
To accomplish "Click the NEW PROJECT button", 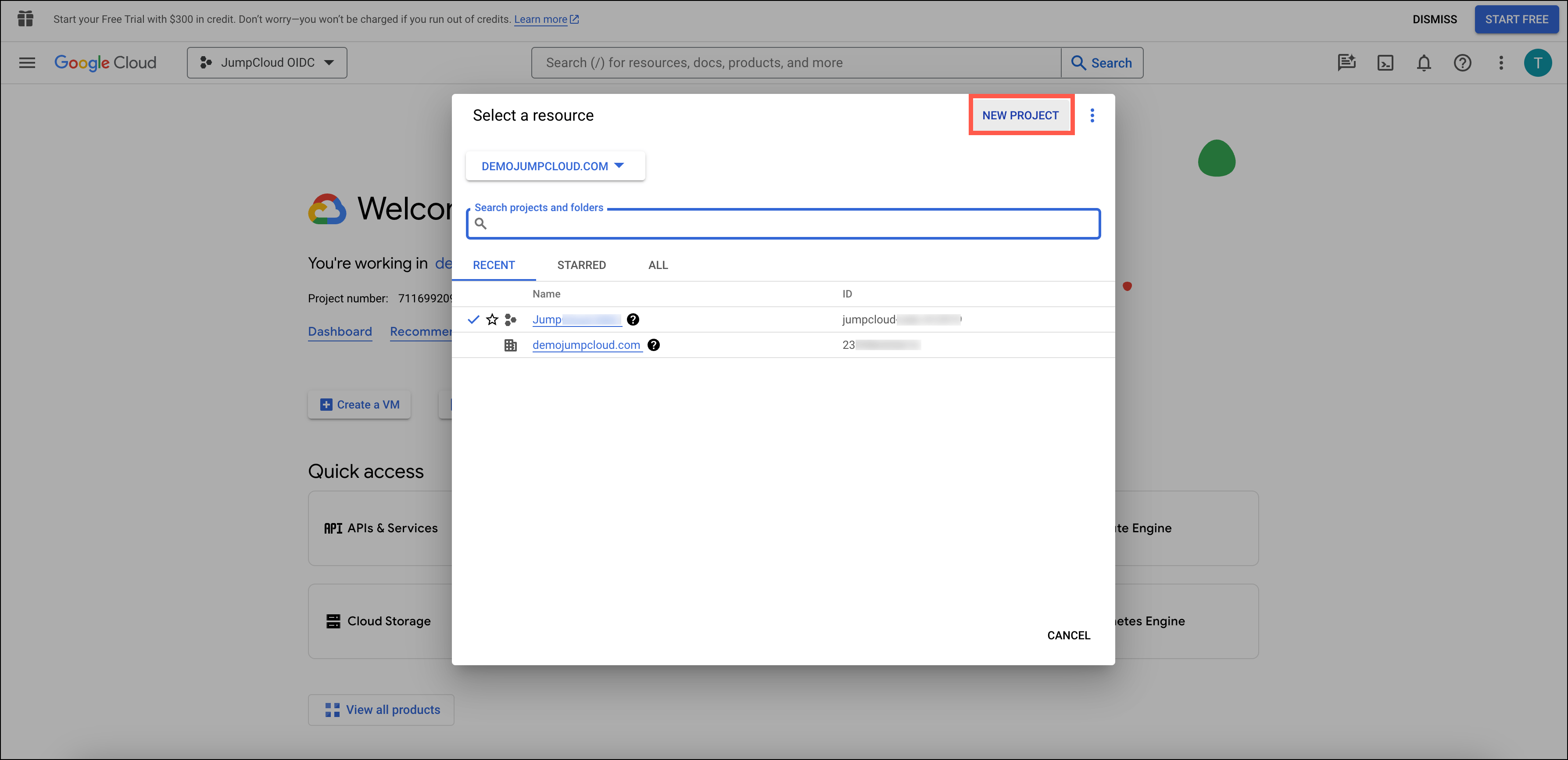I will click(1021, 115).
